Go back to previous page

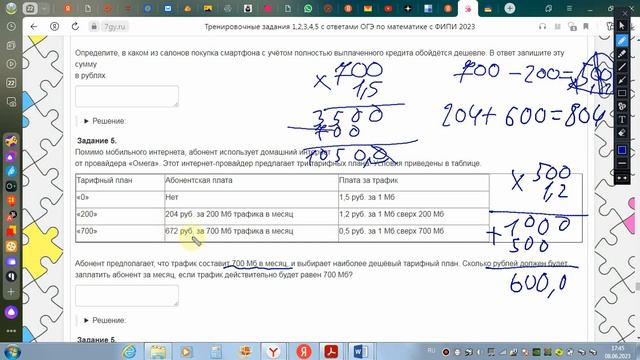coord(34,27)
